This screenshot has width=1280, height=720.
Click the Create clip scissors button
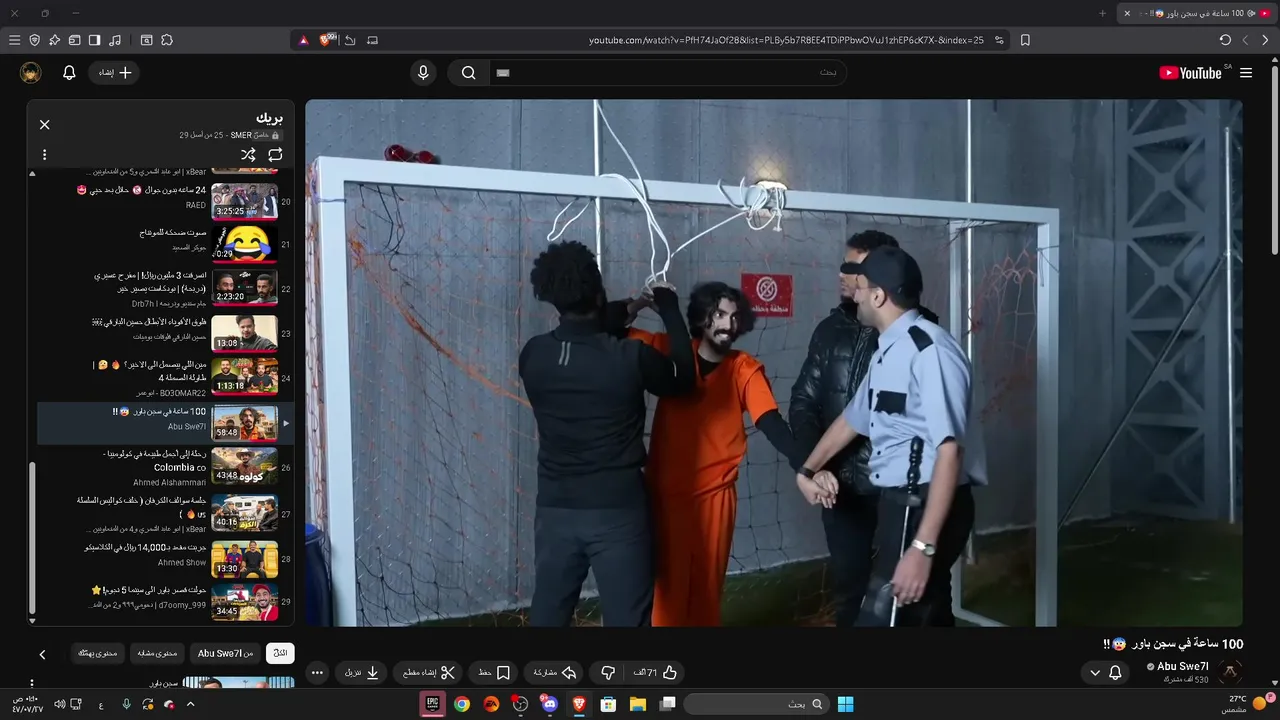[428, 673]
